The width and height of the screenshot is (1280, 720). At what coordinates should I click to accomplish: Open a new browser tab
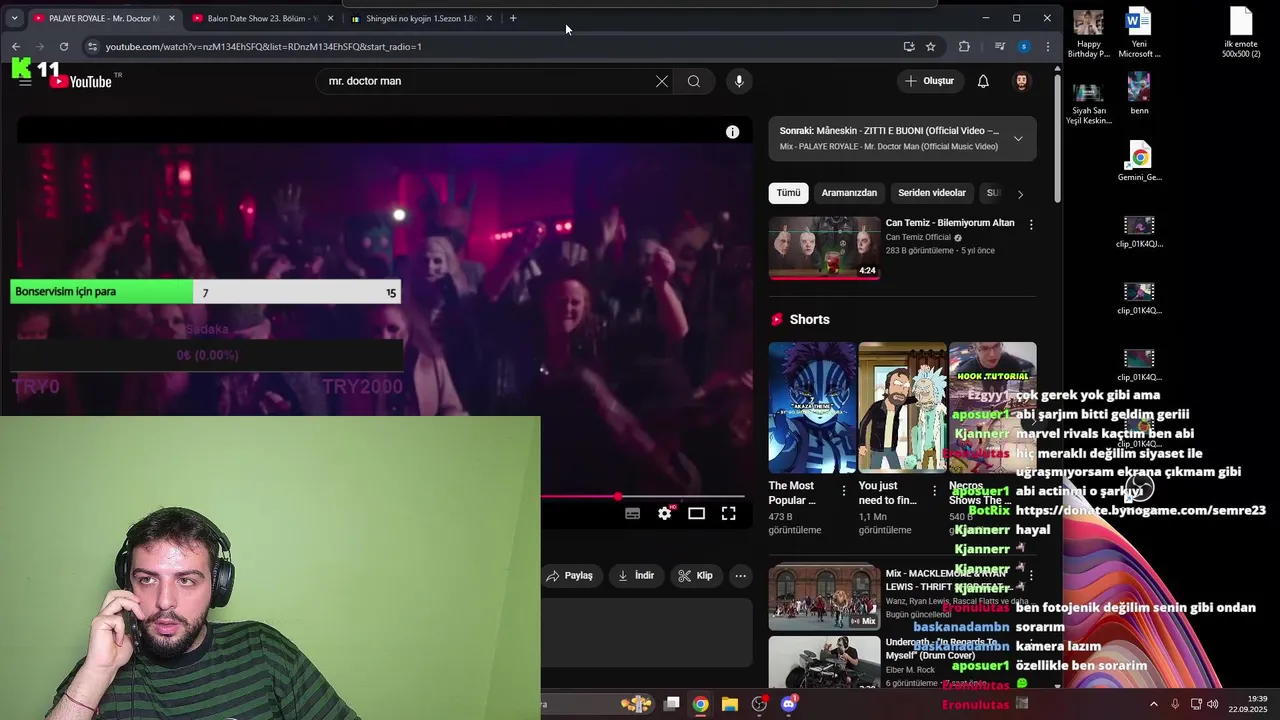pos(513,18)
